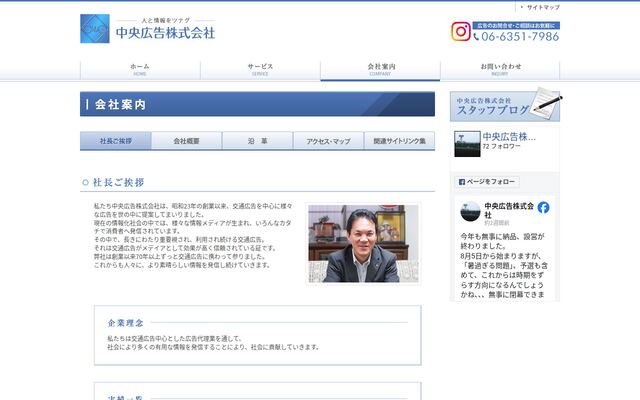The height and width of the screenshot is (400, 640).
Task: Click 中央広告株式会社 header title
Action: [165, 33]
